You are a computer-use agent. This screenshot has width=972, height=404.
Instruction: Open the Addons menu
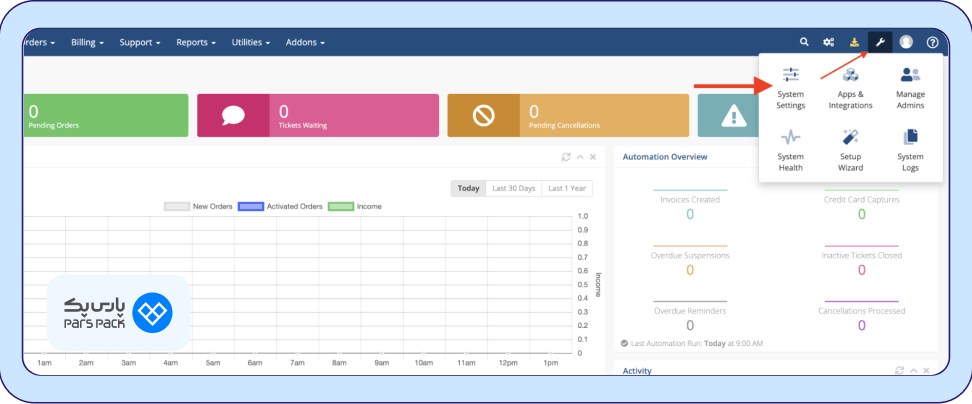pyautogui.click(x=305, y=43)
